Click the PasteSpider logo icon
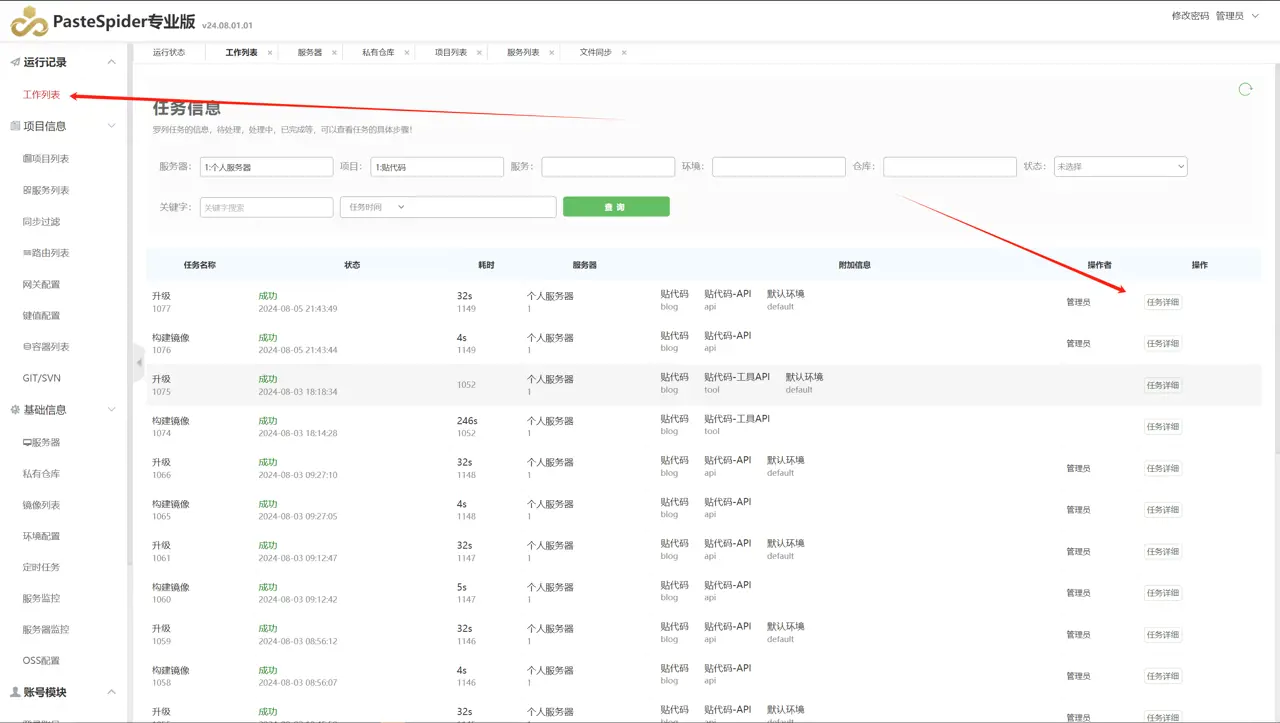This screenshot has width=1280, height=723. pos(30,21)
